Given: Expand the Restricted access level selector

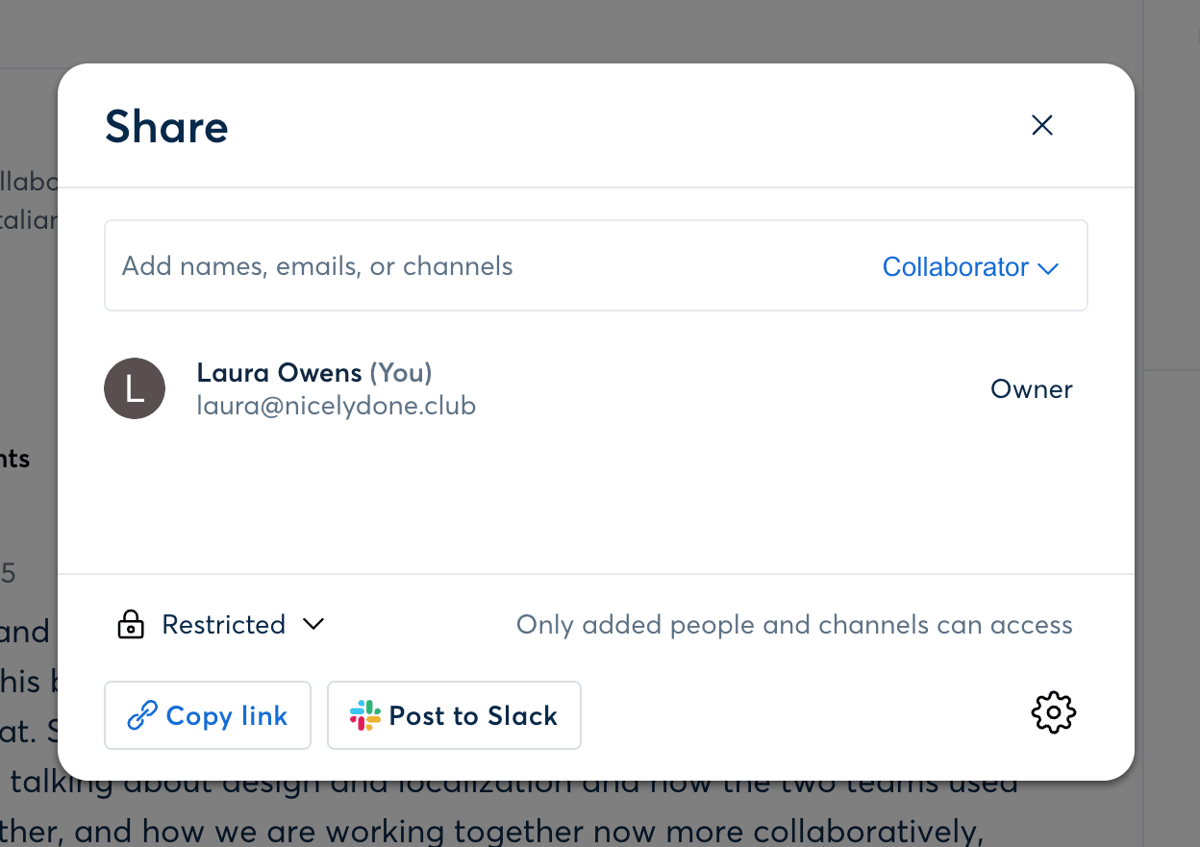Looking at the screenshot, I should tap(222, 624).
